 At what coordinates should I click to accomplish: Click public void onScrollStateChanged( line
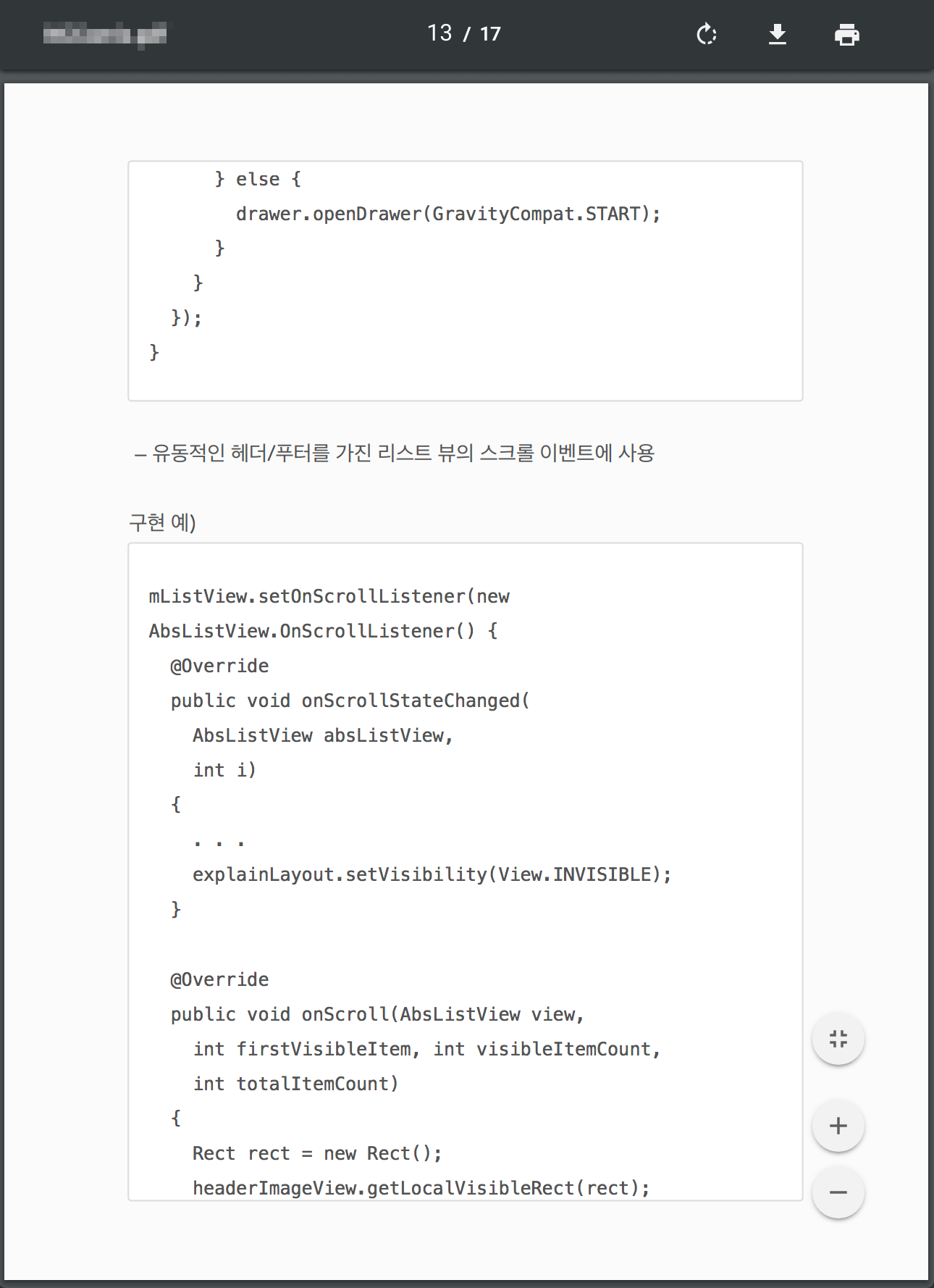[350, 701]
